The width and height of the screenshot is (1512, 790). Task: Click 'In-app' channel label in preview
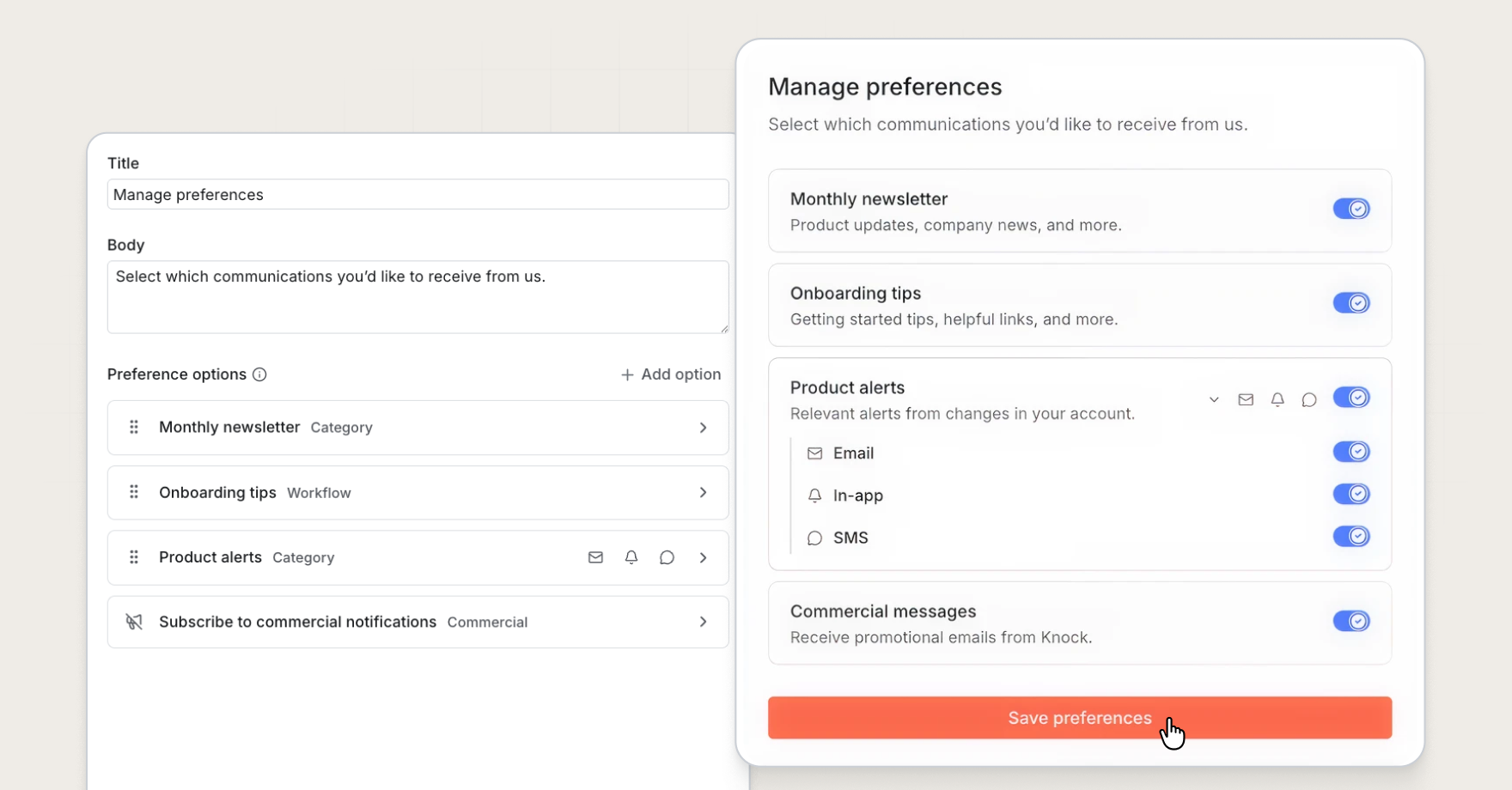tap(858, 495)
